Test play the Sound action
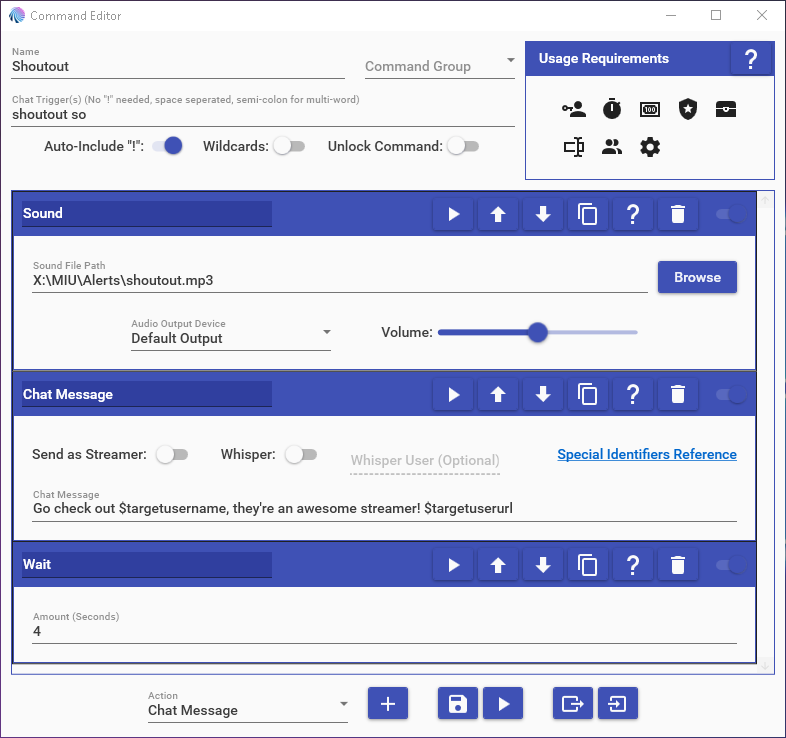Image resolution: width=786 pixels, height=738 pixels. pyautogui.click(x=454, y=214)
